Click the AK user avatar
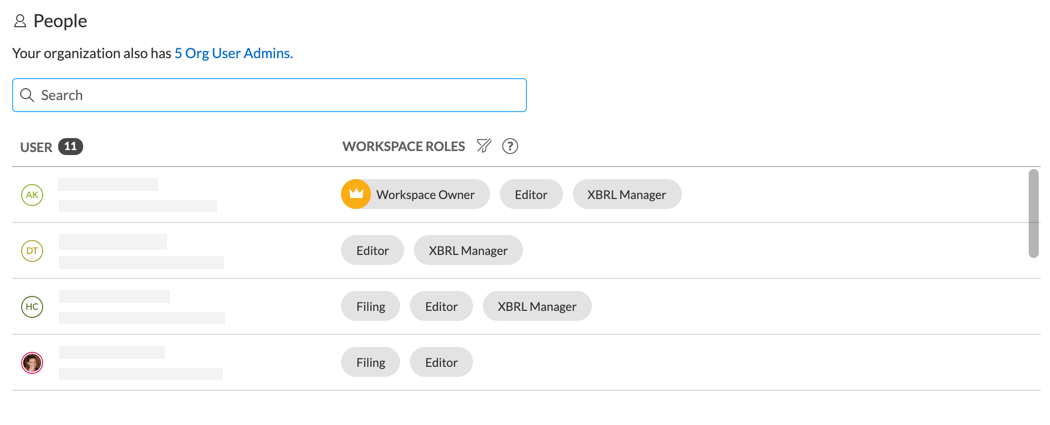The image size is (1050, 425). click(32, 195)
